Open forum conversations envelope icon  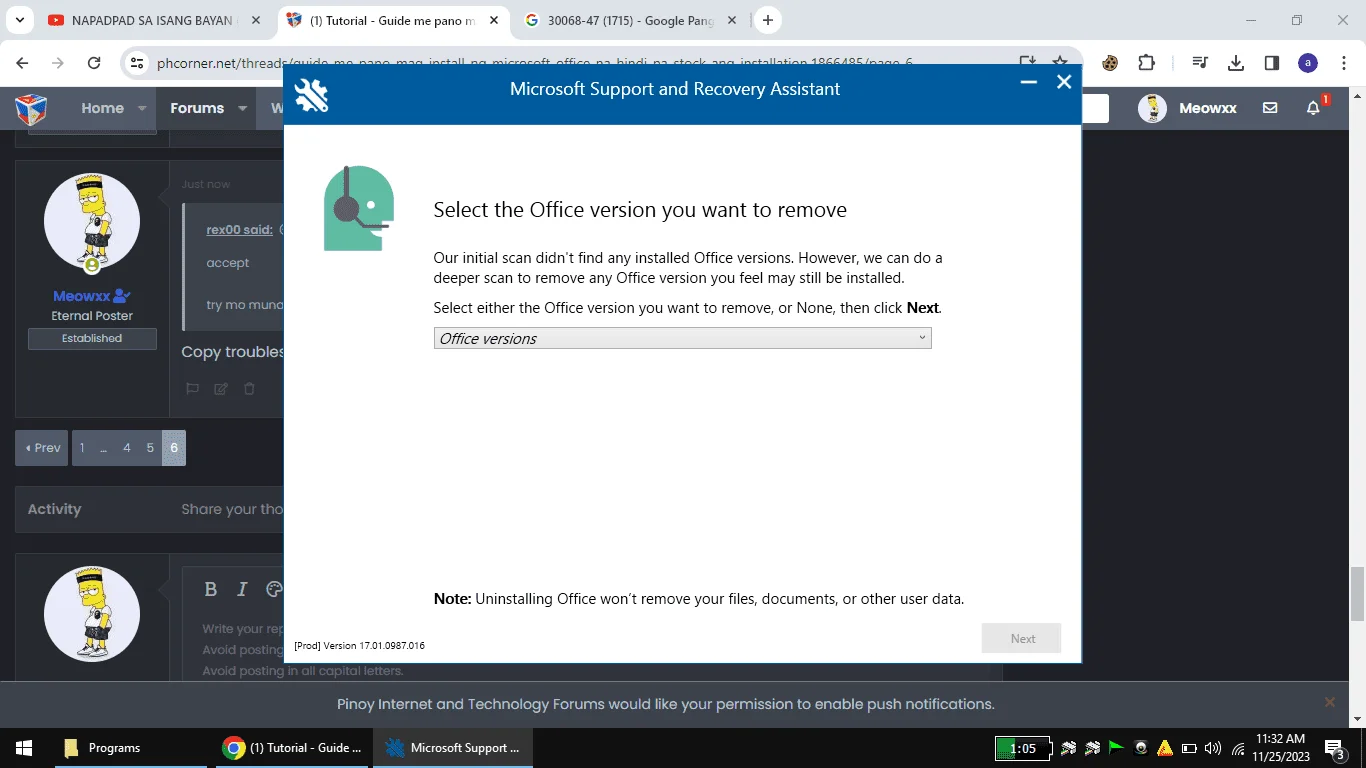1270,108
